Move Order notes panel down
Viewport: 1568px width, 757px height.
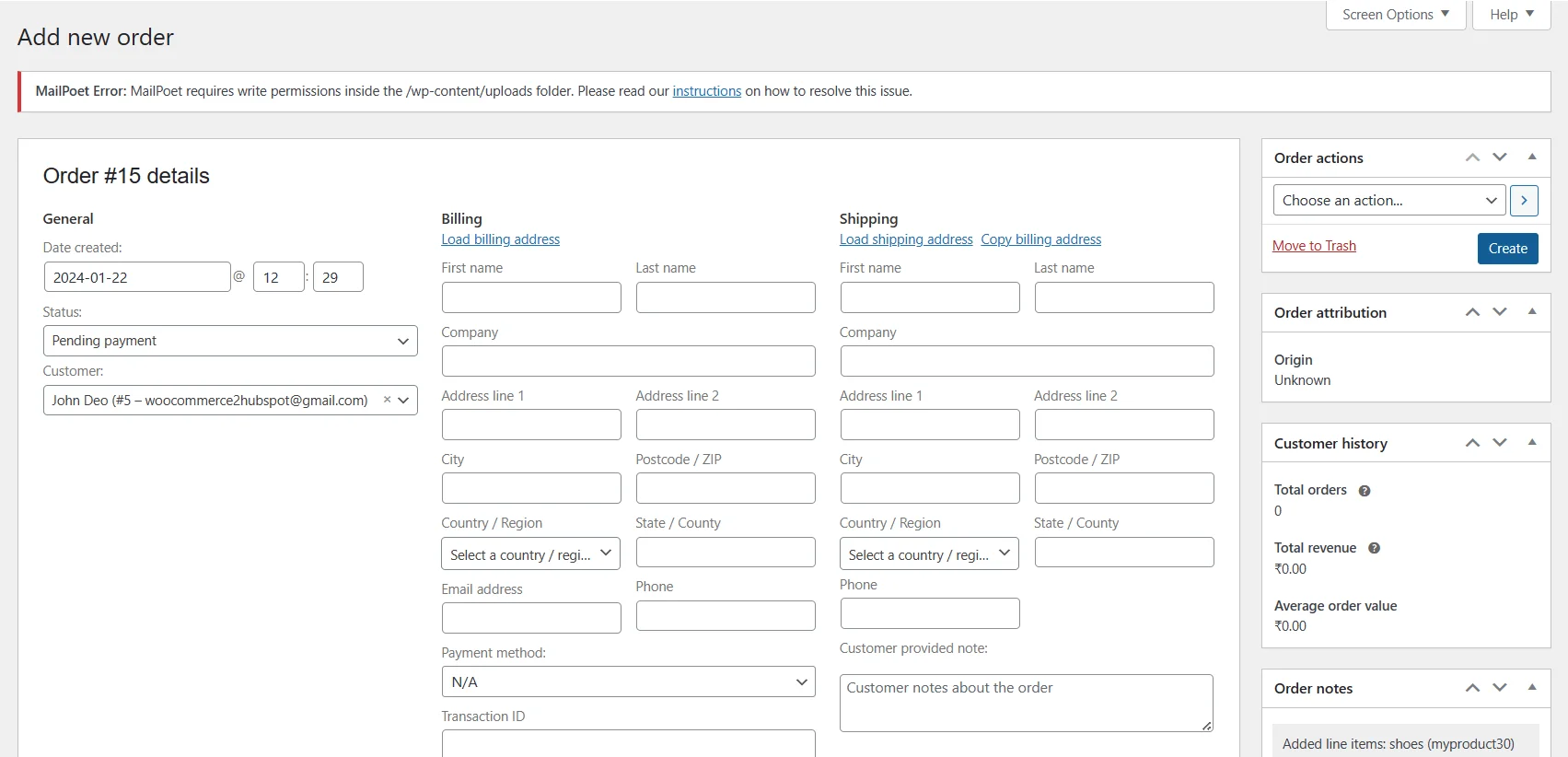(1500, 688)
